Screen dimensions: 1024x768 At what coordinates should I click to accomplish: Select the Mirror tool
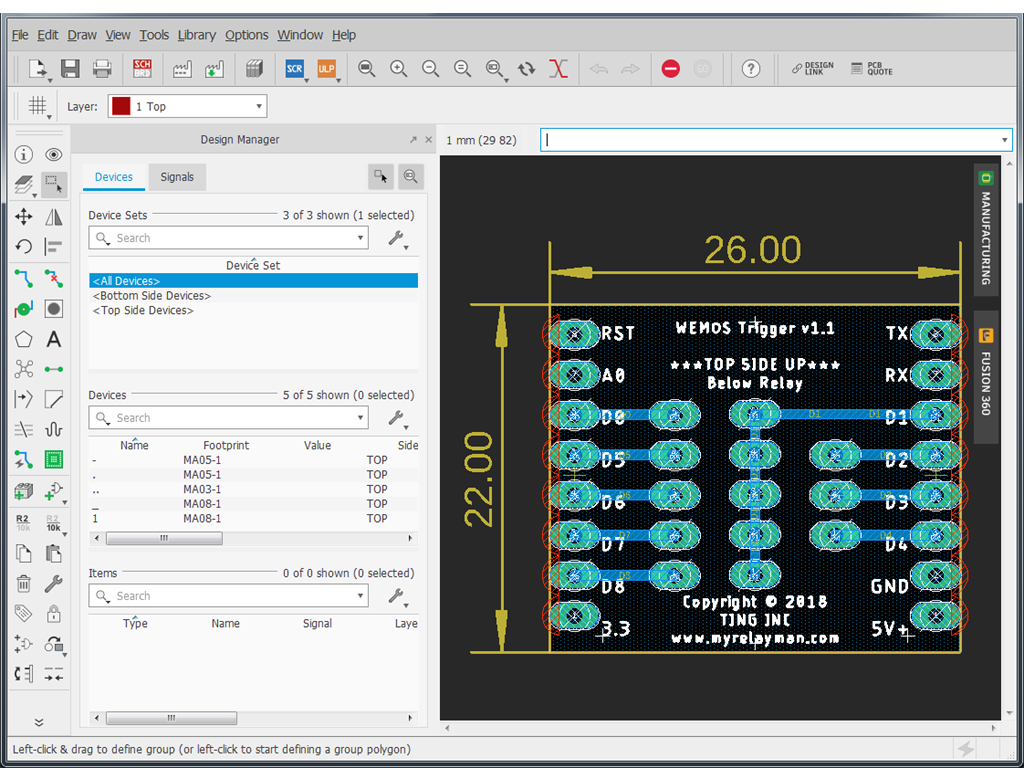point(54,216)
